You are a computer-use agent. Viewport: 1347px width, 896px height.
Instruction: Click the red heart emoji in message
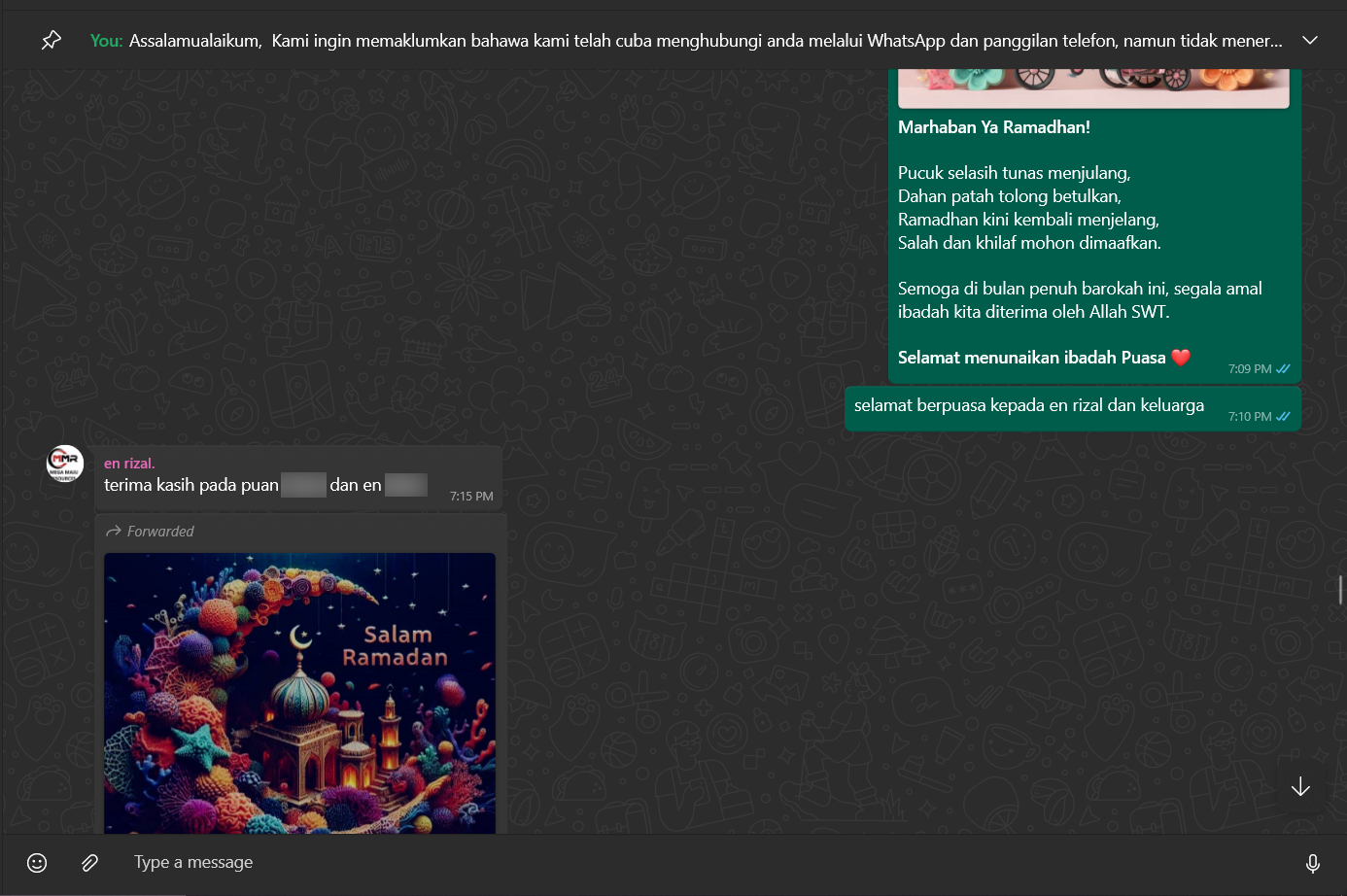[x=1181, y=358]
